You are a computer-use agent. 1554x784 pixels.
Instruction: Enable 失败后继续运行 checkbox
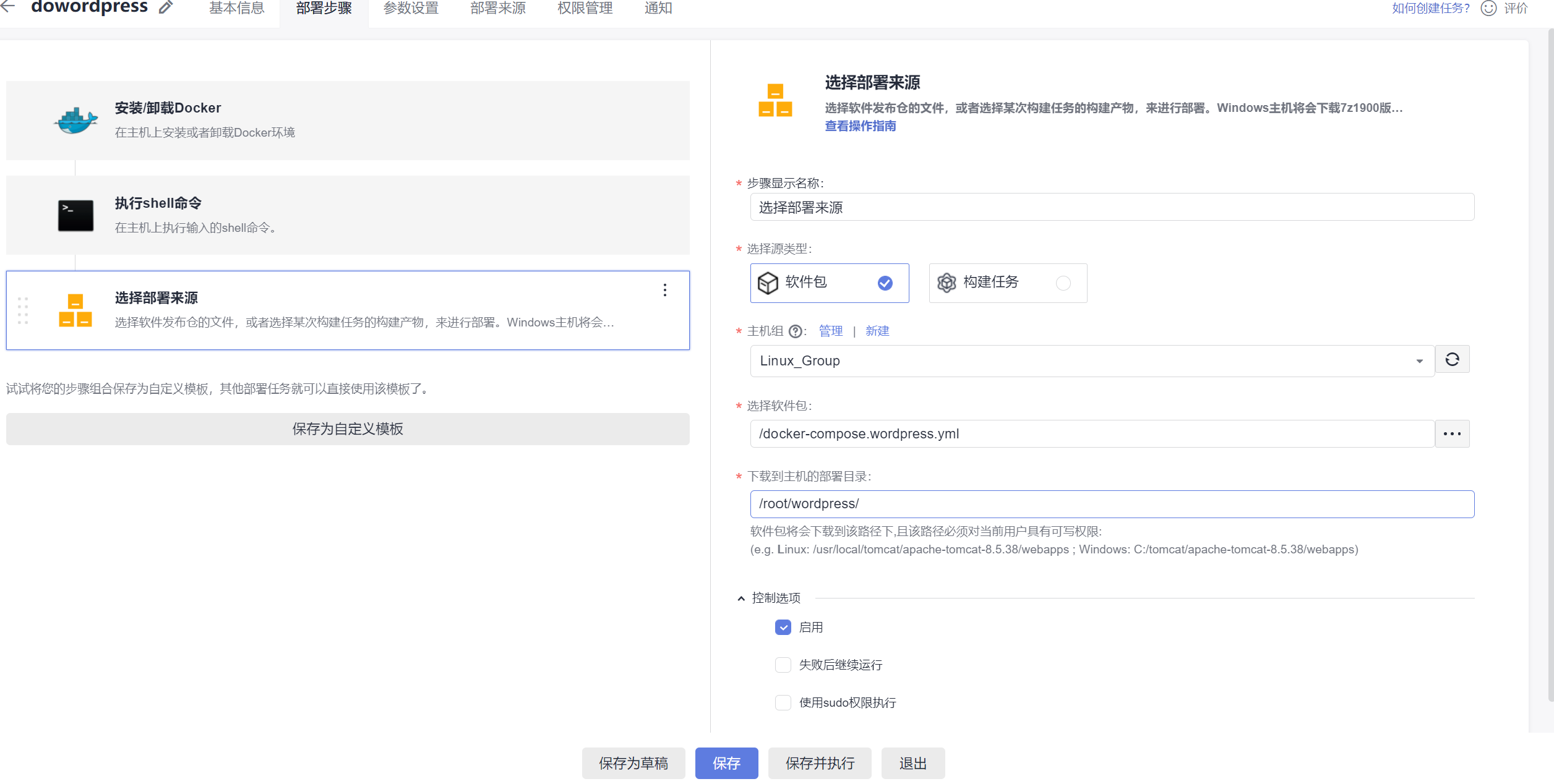(783, 665)
